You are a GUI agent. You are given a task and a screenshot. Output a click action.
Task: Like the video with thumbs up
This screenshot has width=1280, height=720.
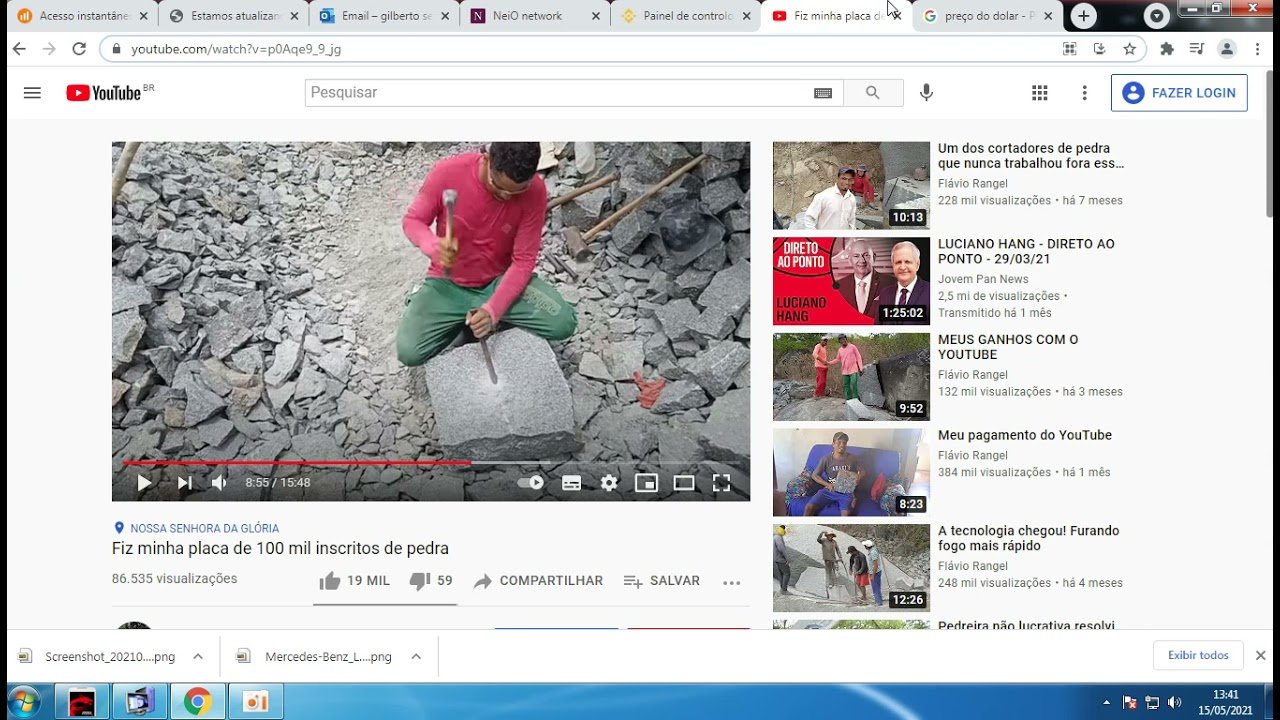[x=354, y=581]
